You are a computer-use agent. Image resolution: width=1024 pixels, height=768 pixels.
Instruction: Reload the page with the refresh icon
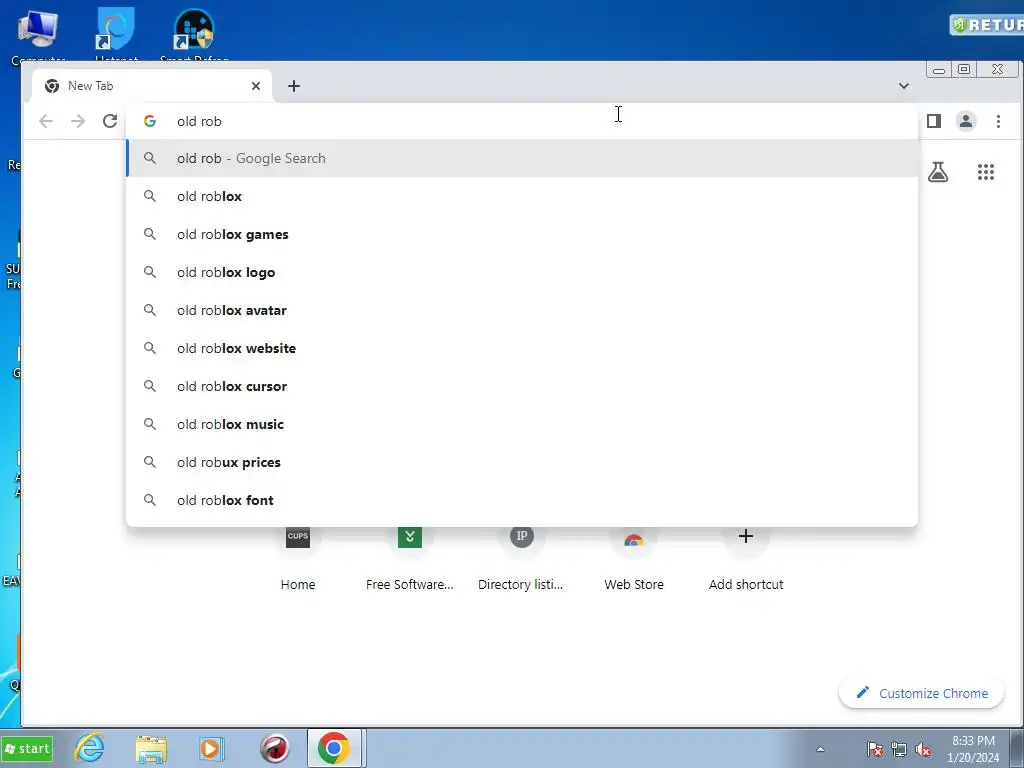(110, 121)
